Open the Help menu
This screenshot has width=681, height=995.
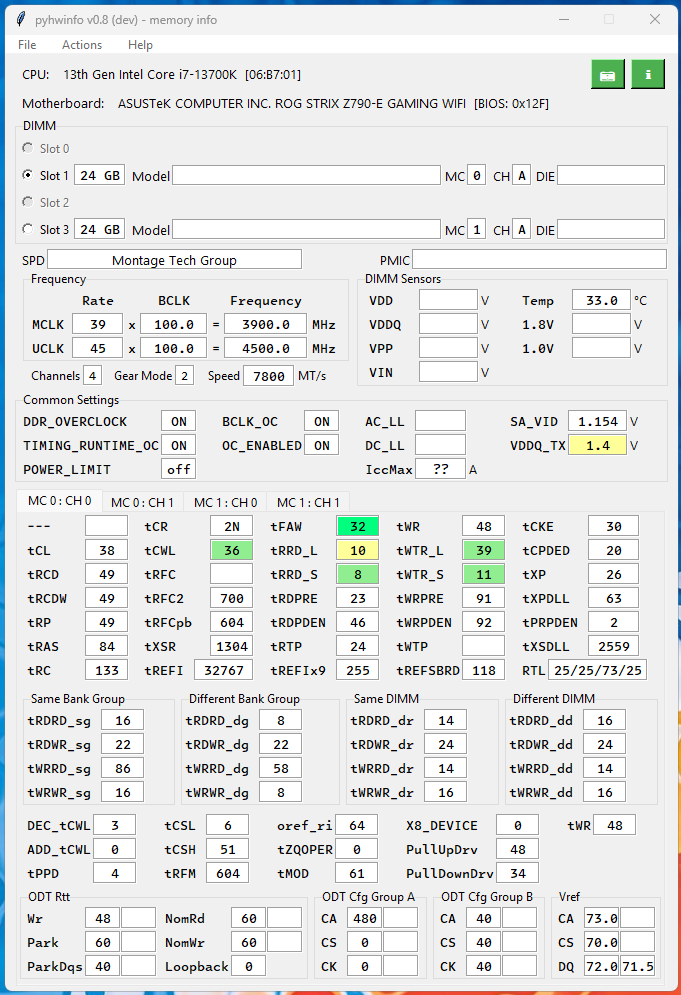click(140, 45)
